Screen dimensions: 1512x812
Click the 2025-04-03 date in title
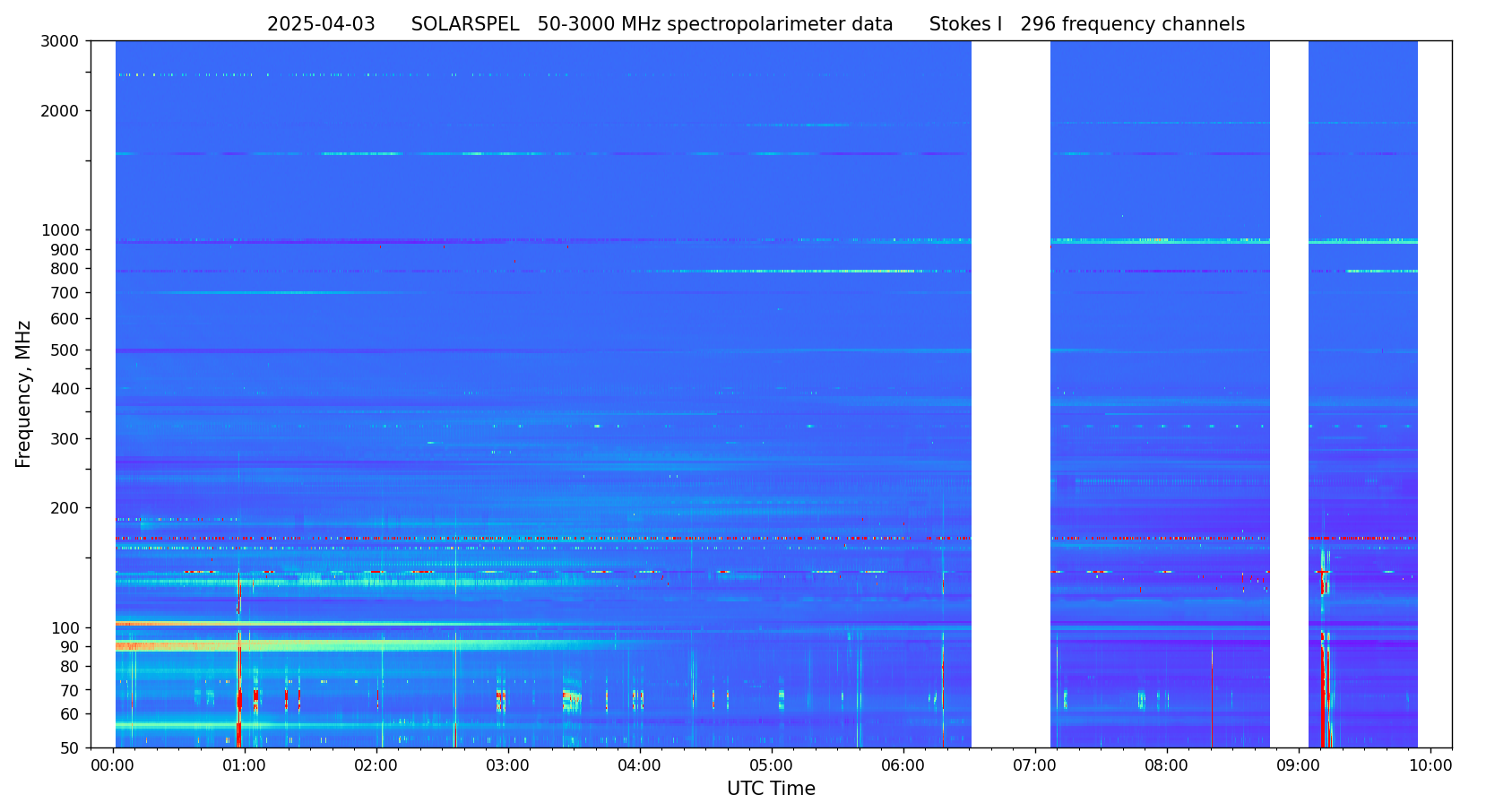(321, 25)
